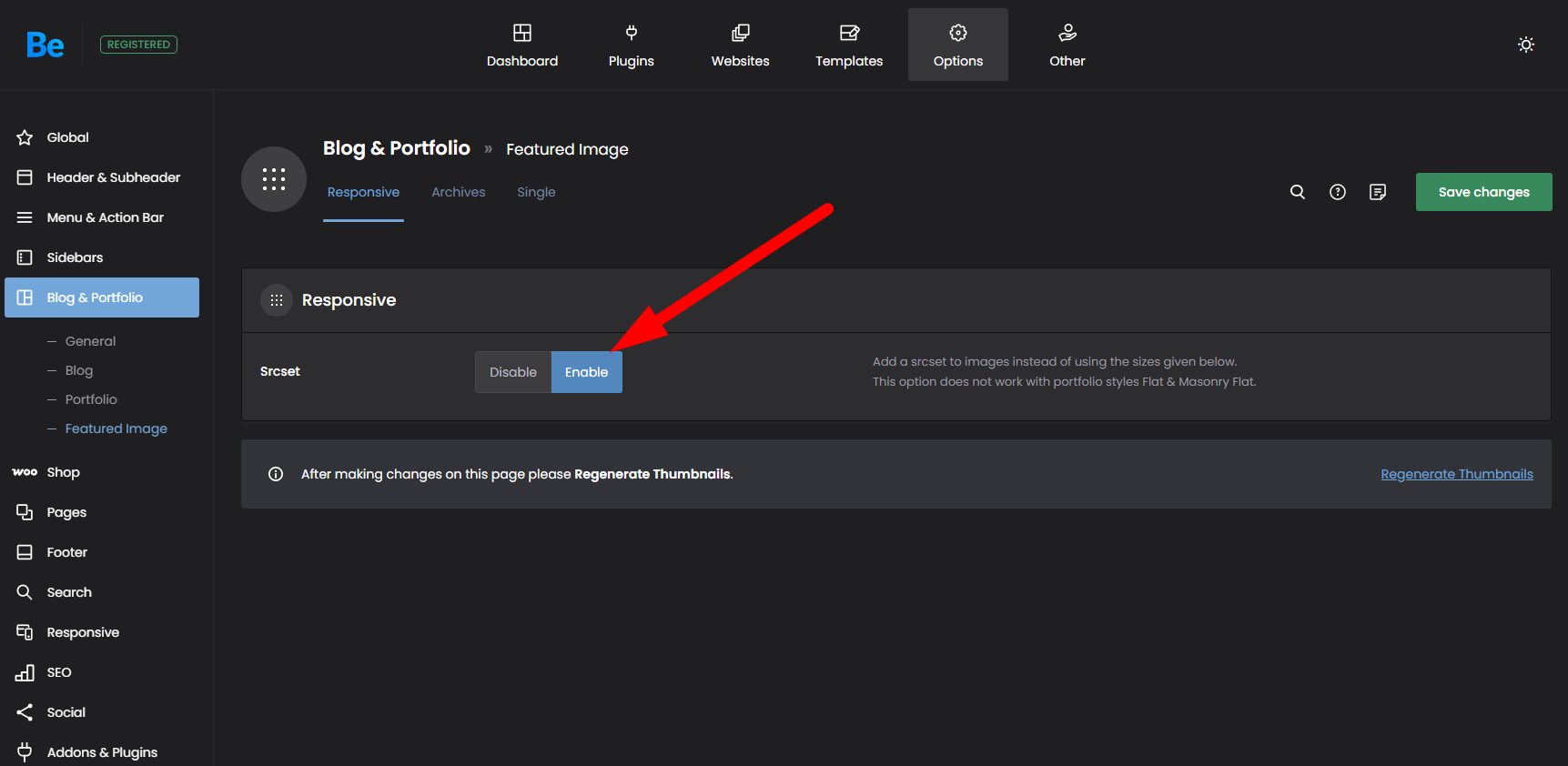This screenshot has width=1568, height=766.
Task: Open the Shop section in sidebar
Action: [x=63, y=472]
